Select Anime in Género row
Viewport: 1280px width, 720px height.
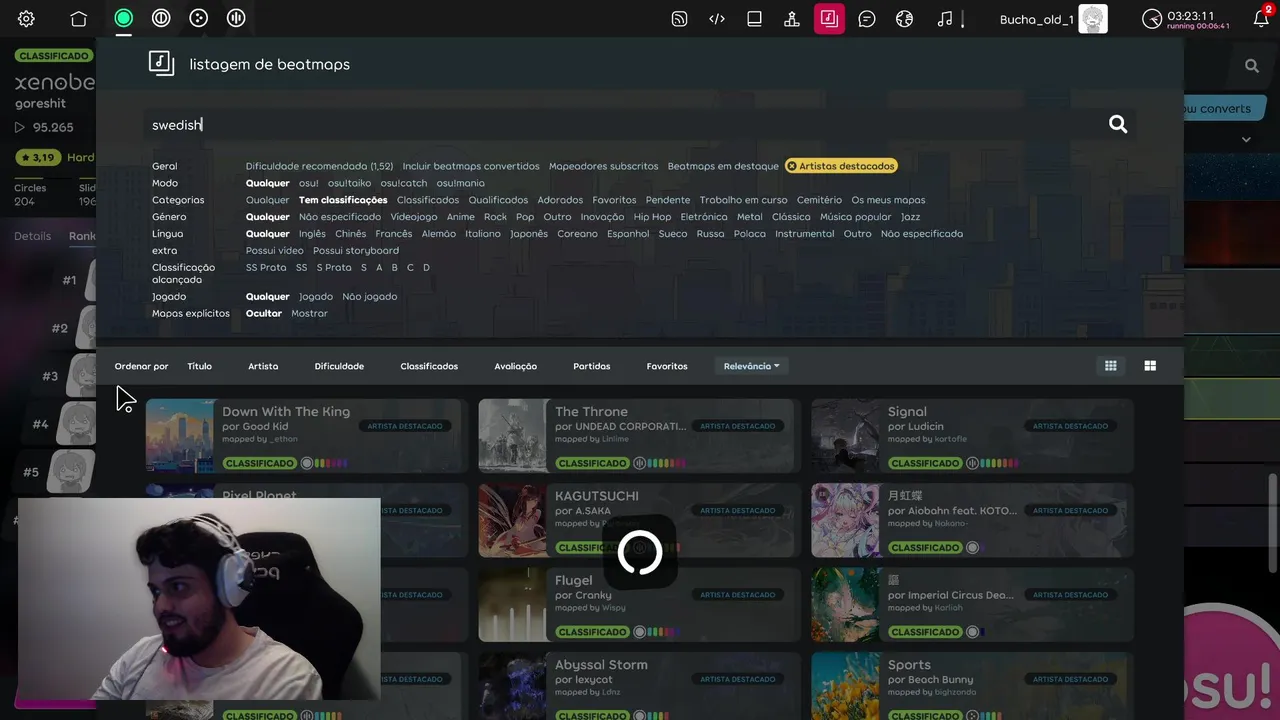click(461, 217)
